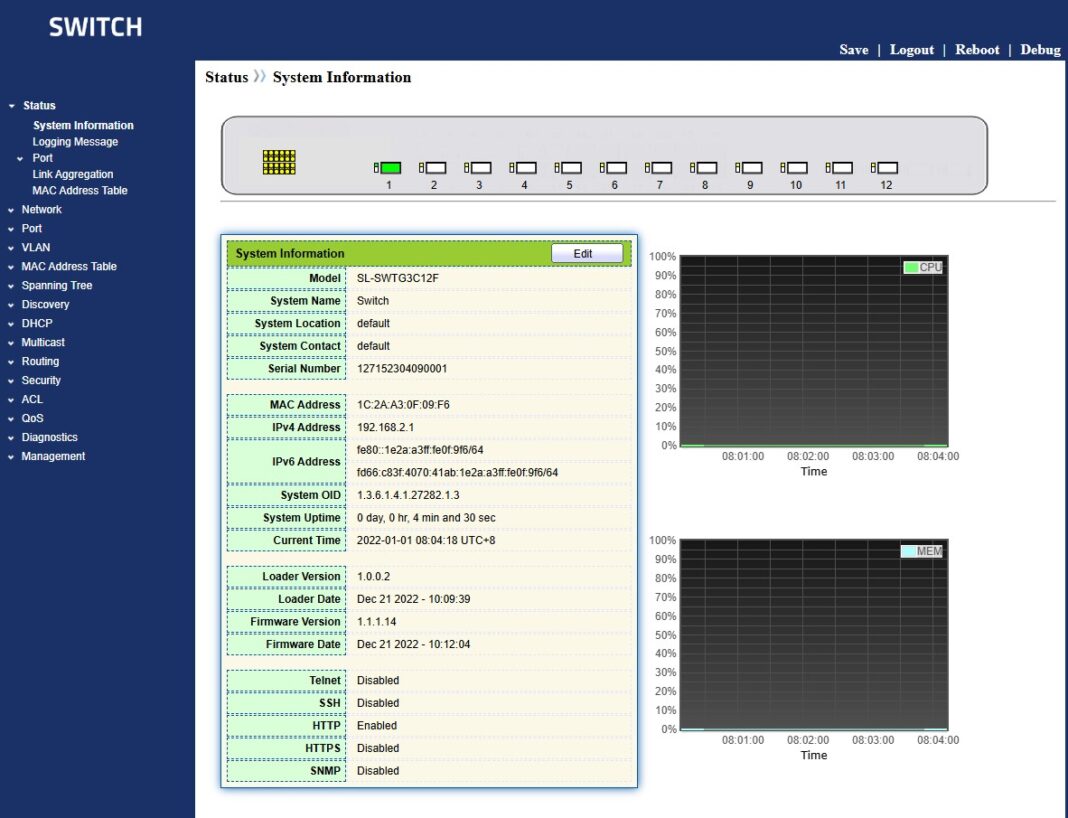Click the SWITCH logo
The width and height of the screenshot is (1068, 818).
coord(95,27)
